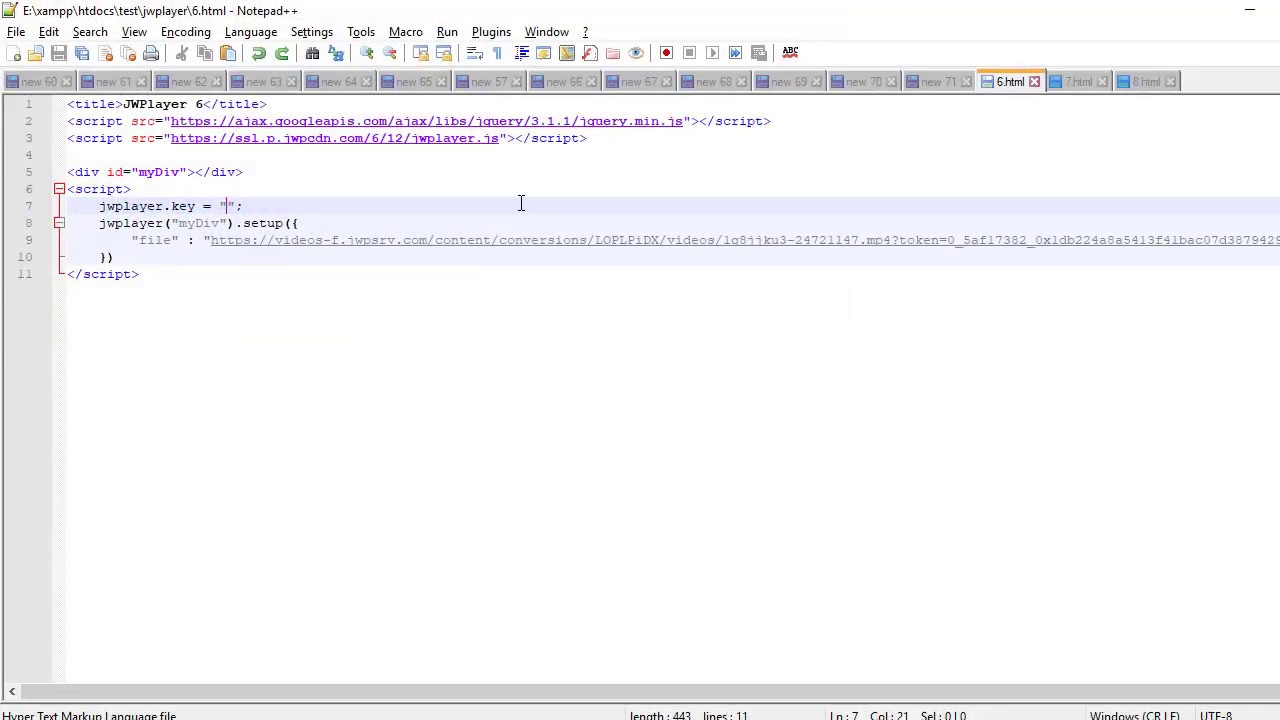Open Replace dialog from toolbar

336,53
